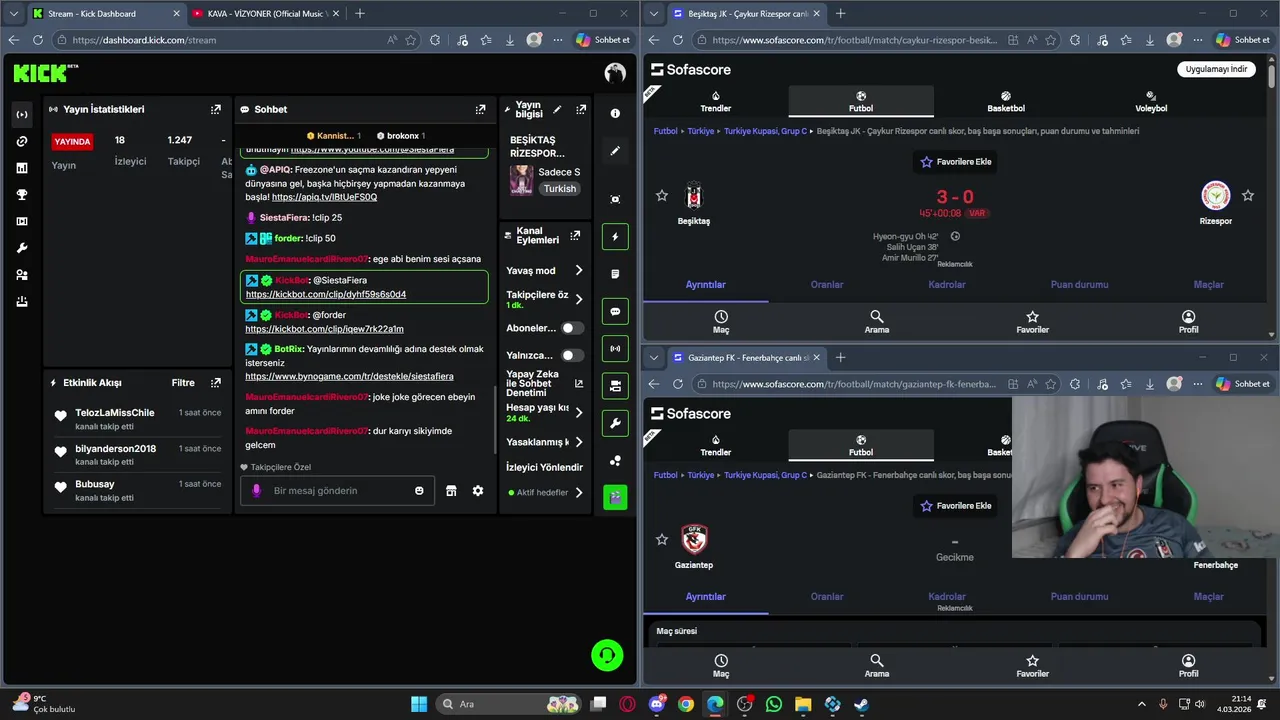
Task: Click the pencil edit icon in Kick right toolbar
Action: 615,151
